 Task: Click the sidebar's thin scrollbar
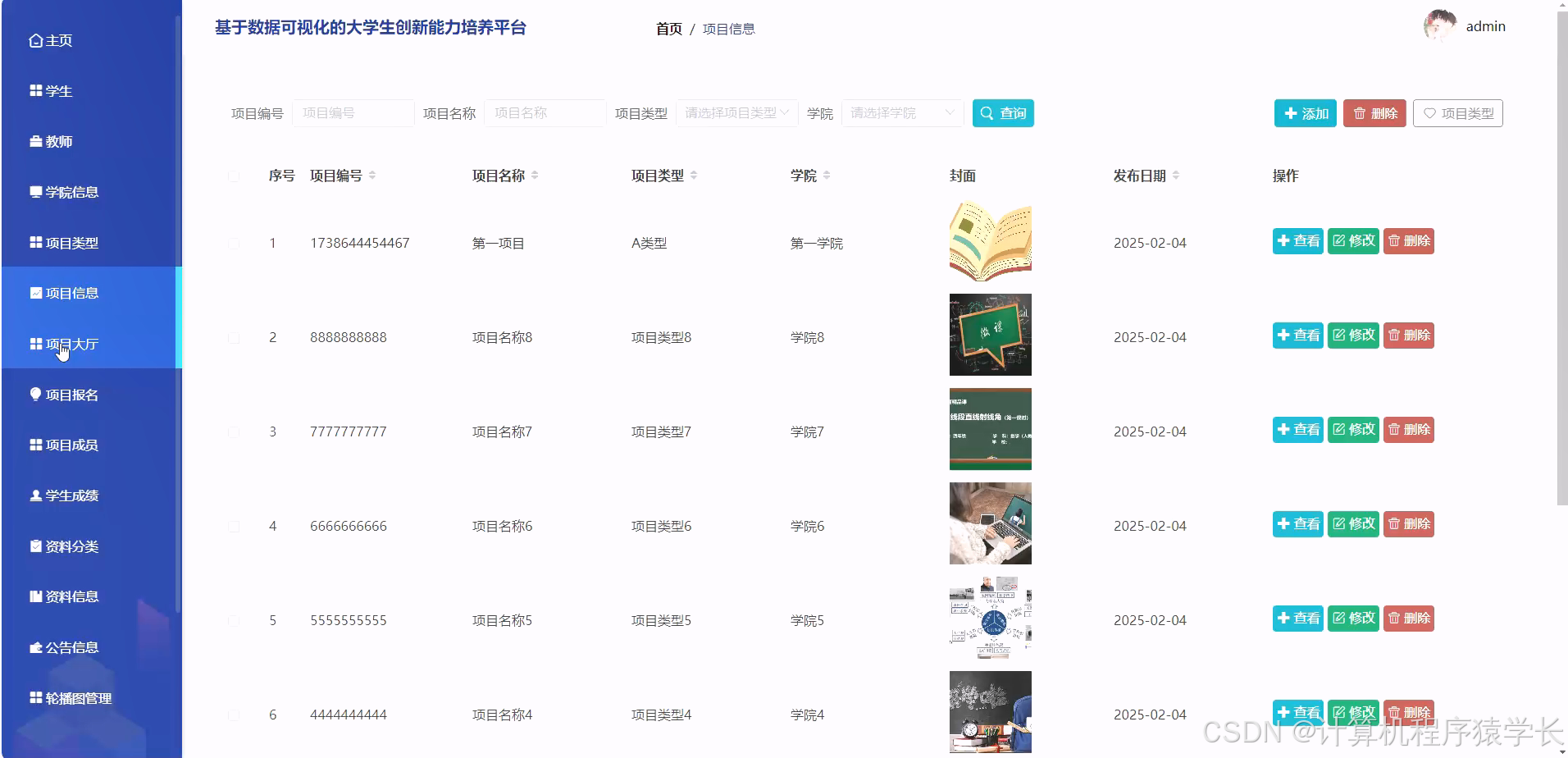178,314
